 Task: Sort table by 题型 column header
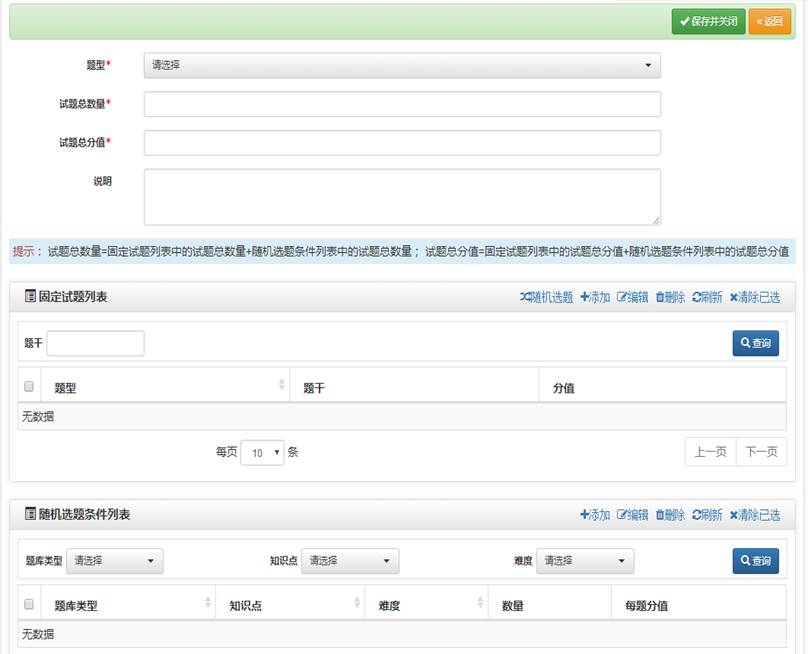[x=165, y=388]
